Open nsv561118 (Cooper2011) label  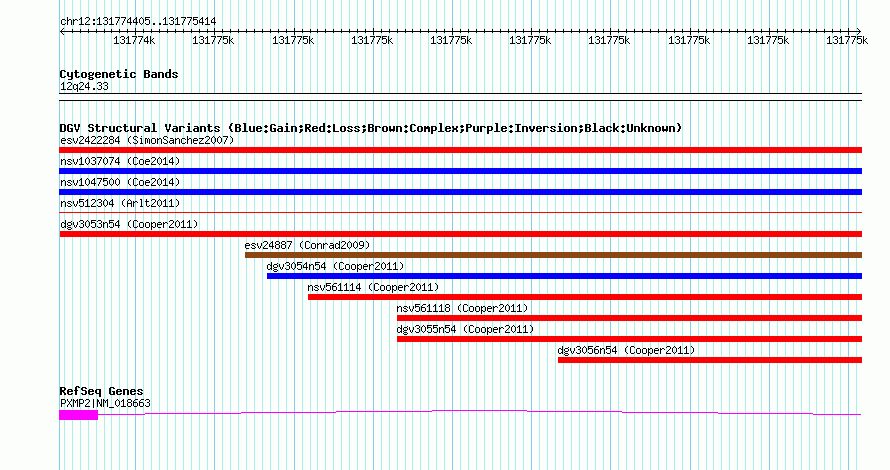[462, 308]
